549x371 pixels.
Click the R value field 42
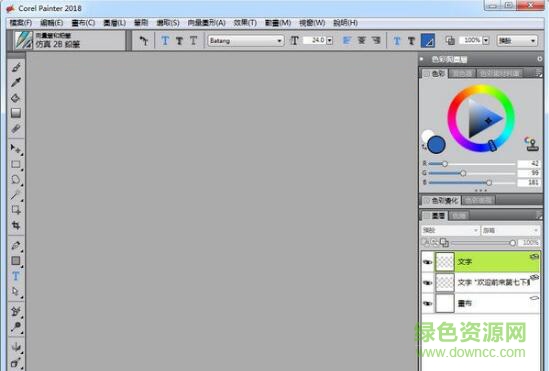528,163
